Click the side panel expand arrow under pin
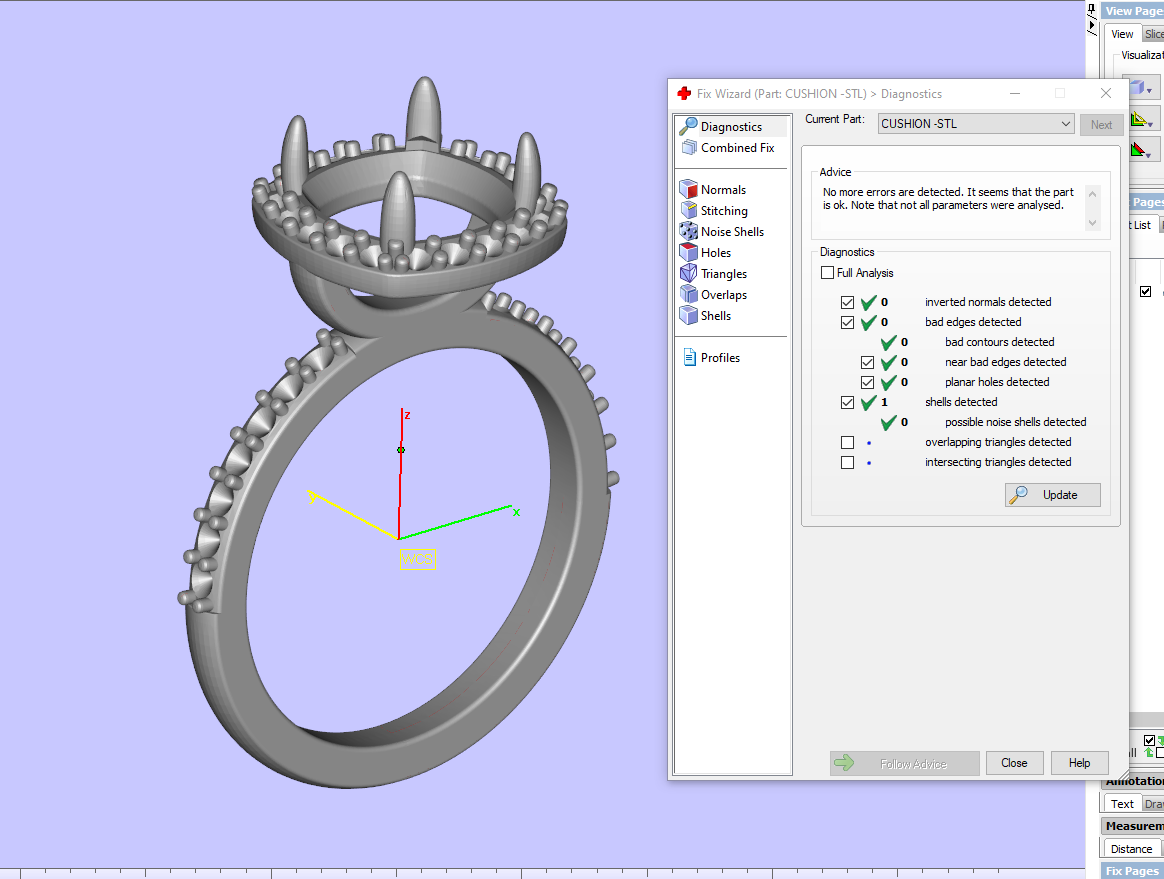Viewport: 1164px width, 879px height. [1091, 26]
